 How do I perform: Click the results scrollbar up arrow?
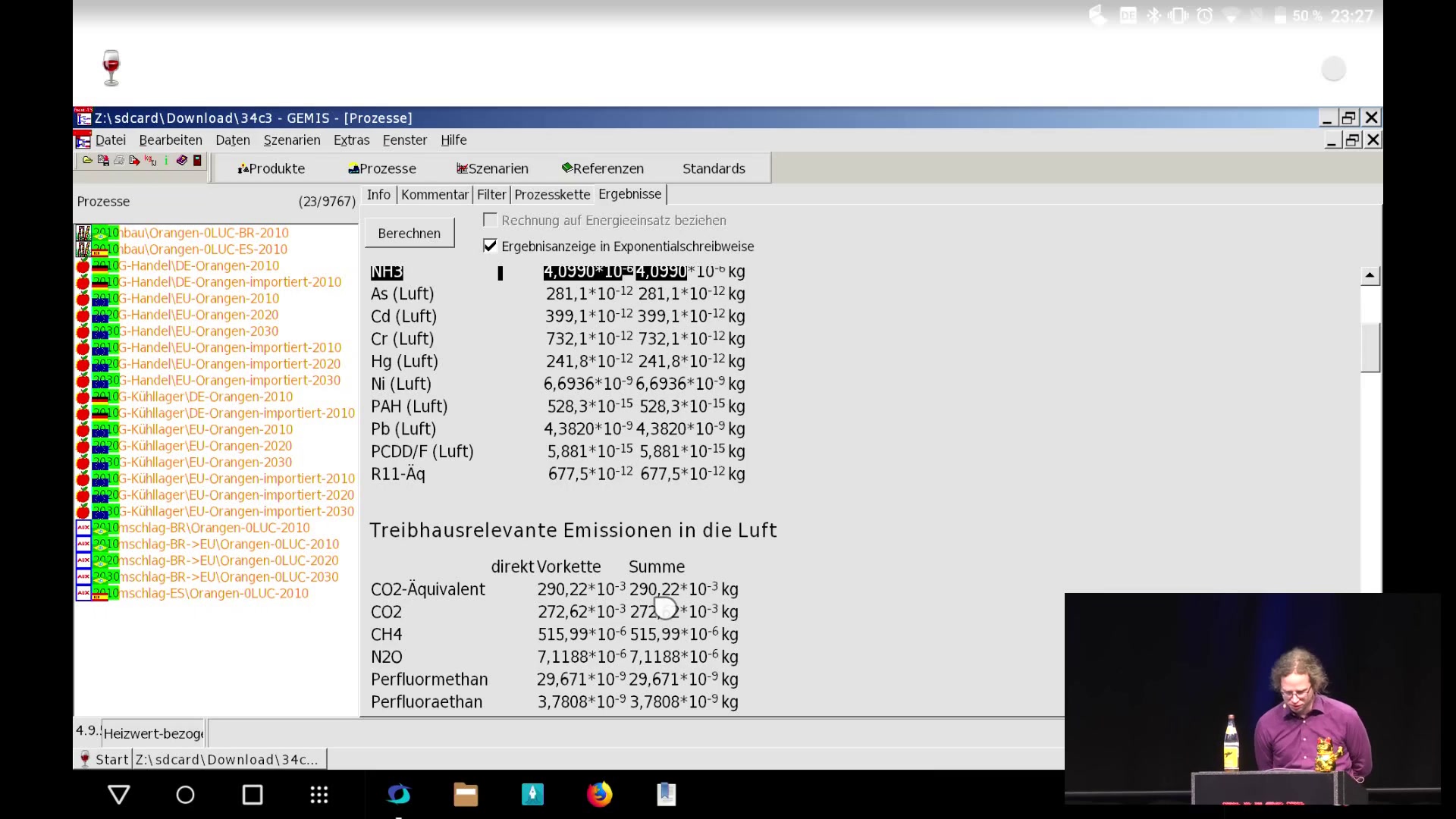pos(1370,275)
